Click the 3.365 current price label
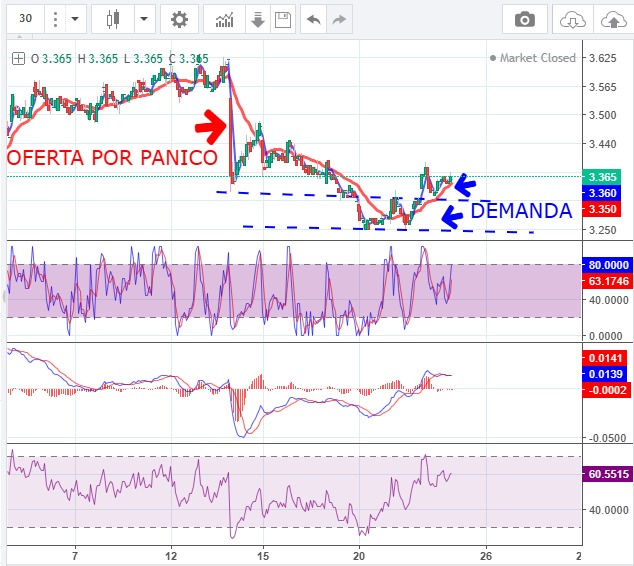The height and width of the screenshot is (566, 634). pos(602,177)
